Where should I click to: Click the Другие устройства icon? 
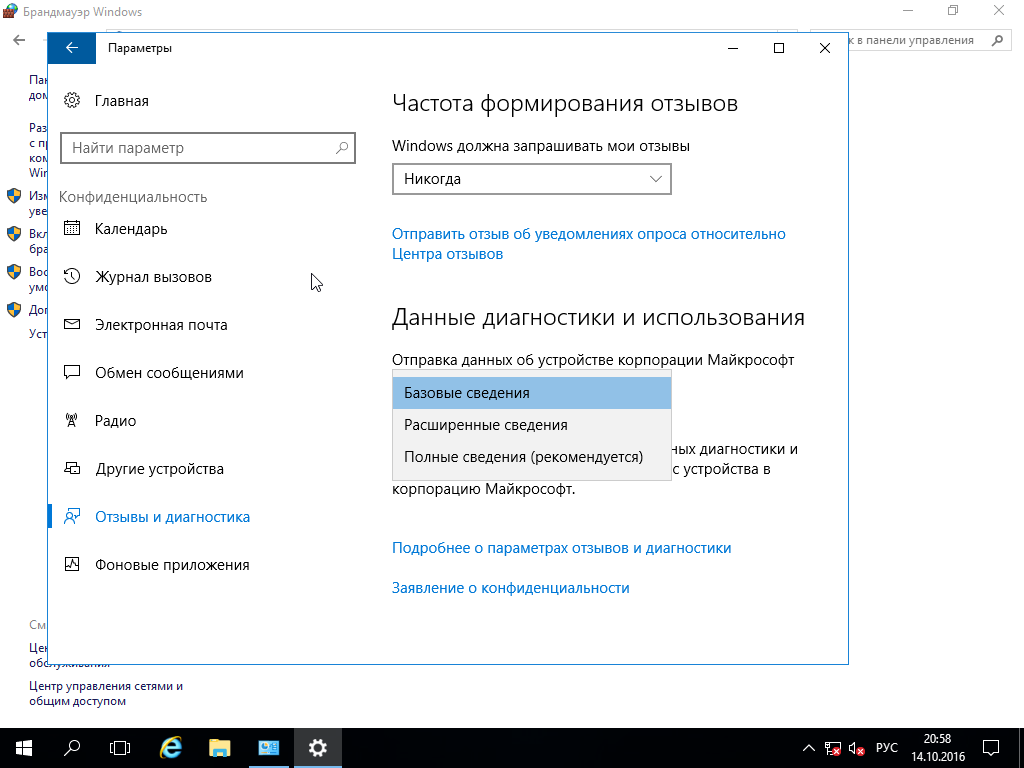(x=72, y=468)
